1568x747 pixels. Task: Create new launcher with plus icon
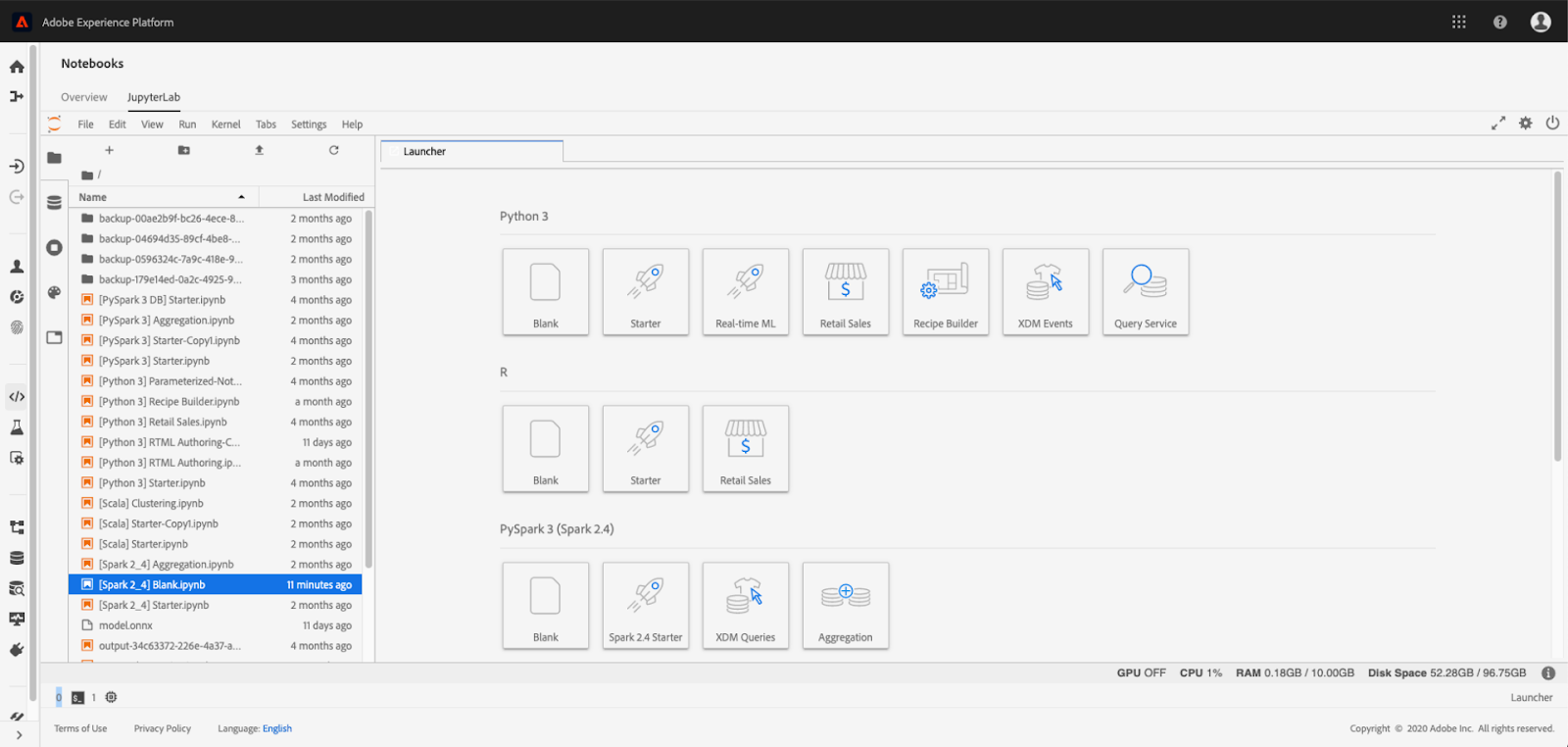pos(109,150)
